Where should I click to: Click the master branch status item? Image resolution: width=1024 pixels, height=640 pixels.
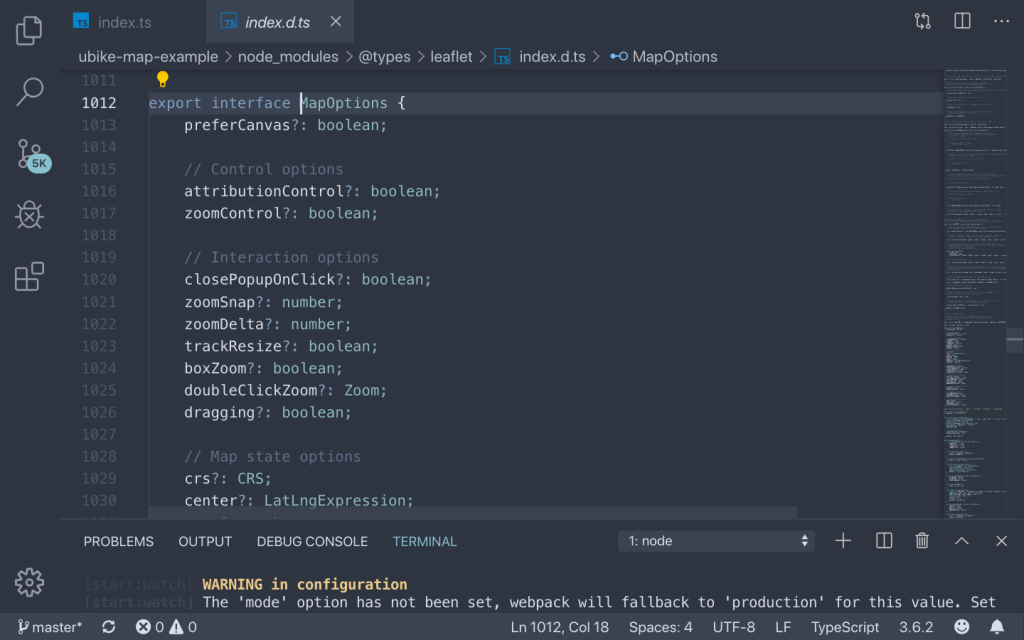click(50, 627)
